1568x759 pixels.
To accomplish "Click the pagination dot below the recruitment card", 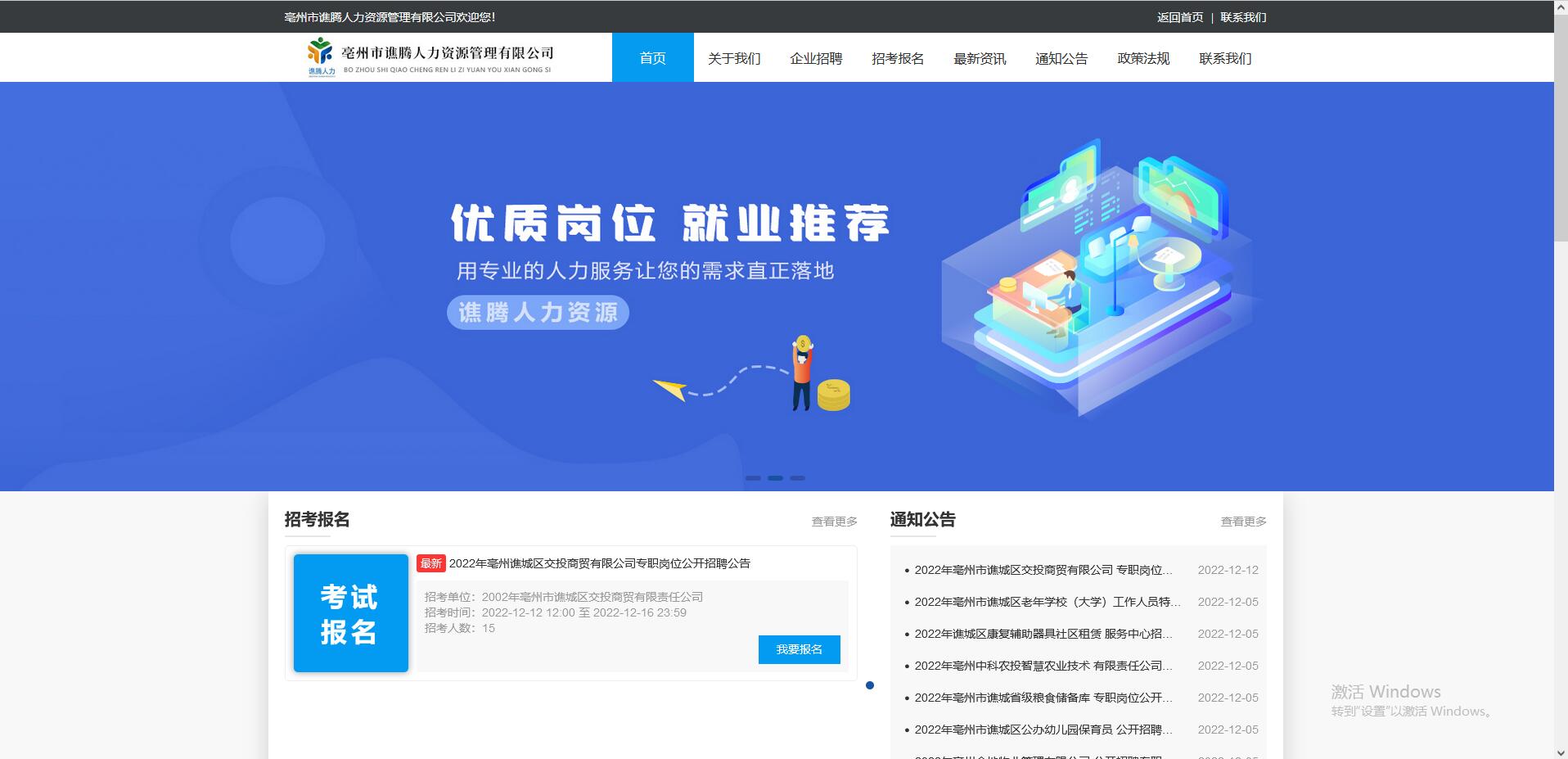I will pos(870,687).
